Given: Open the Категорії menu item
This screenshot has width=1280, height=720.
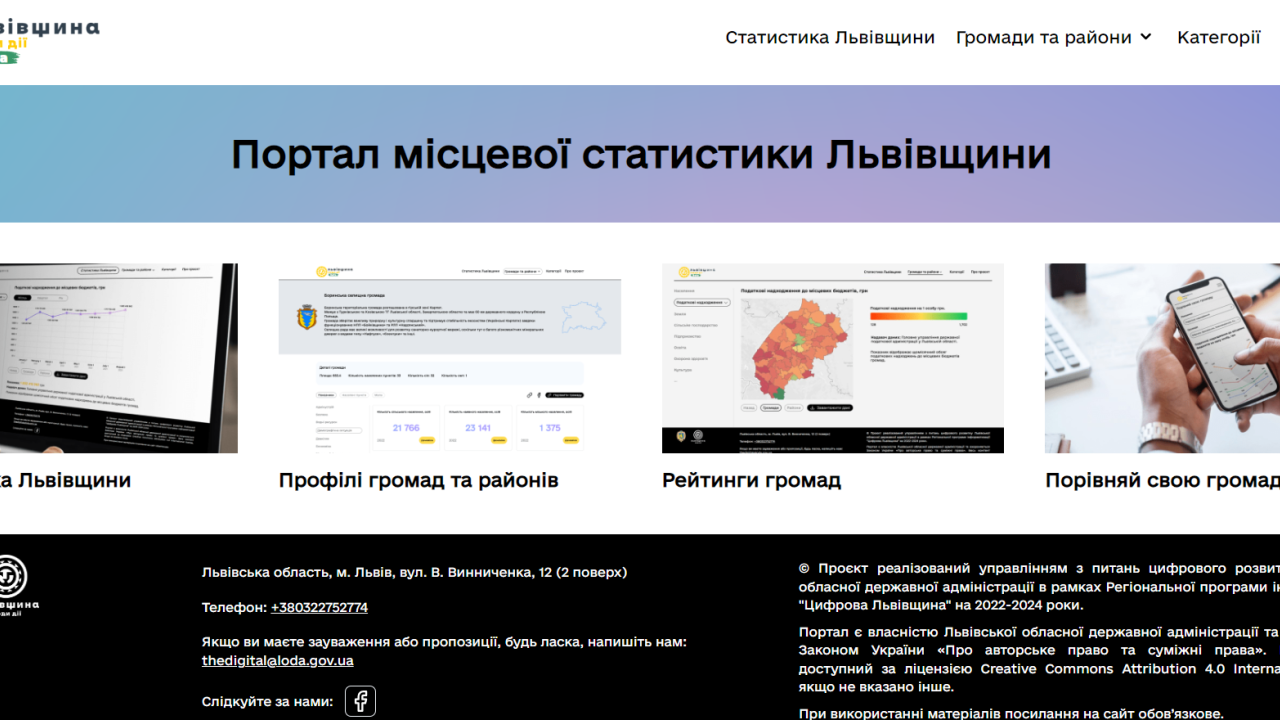Looking at the screenshot, I should pyautogui.click(x=1218, y=37).
